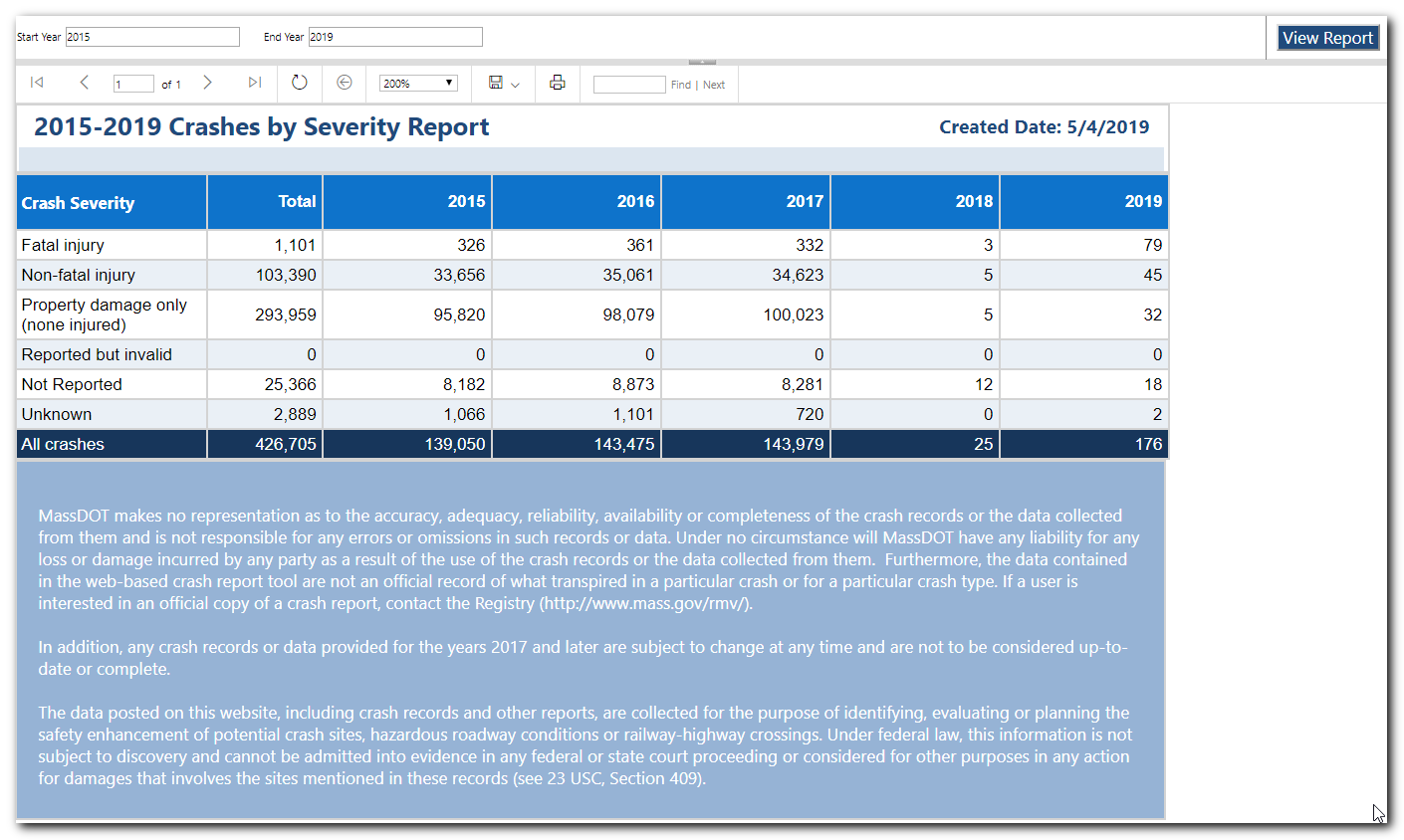Click the Next search link

click(714, 85)
